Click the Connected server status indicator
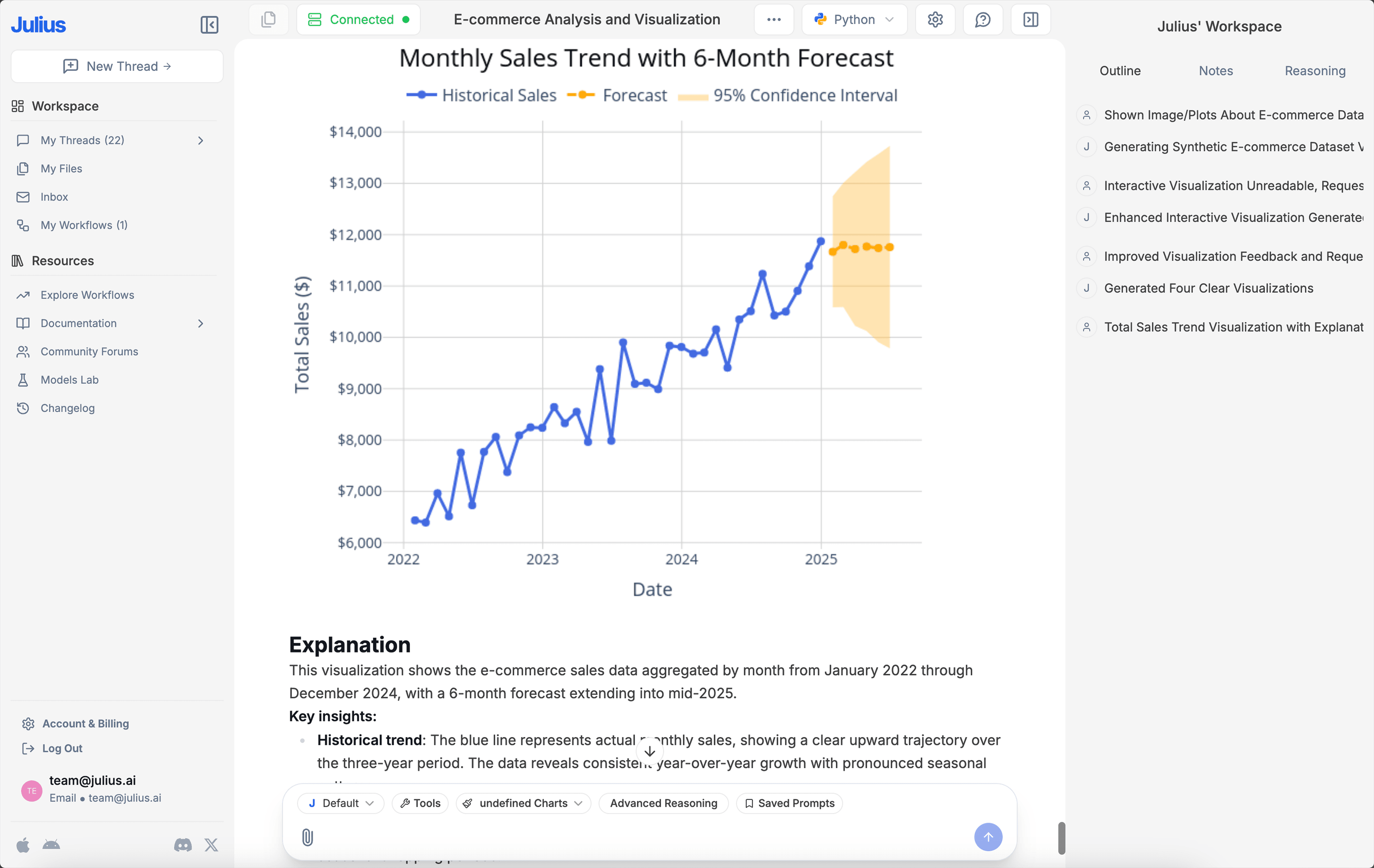This screenshot has height=868, width=1374. click(358, 19)
